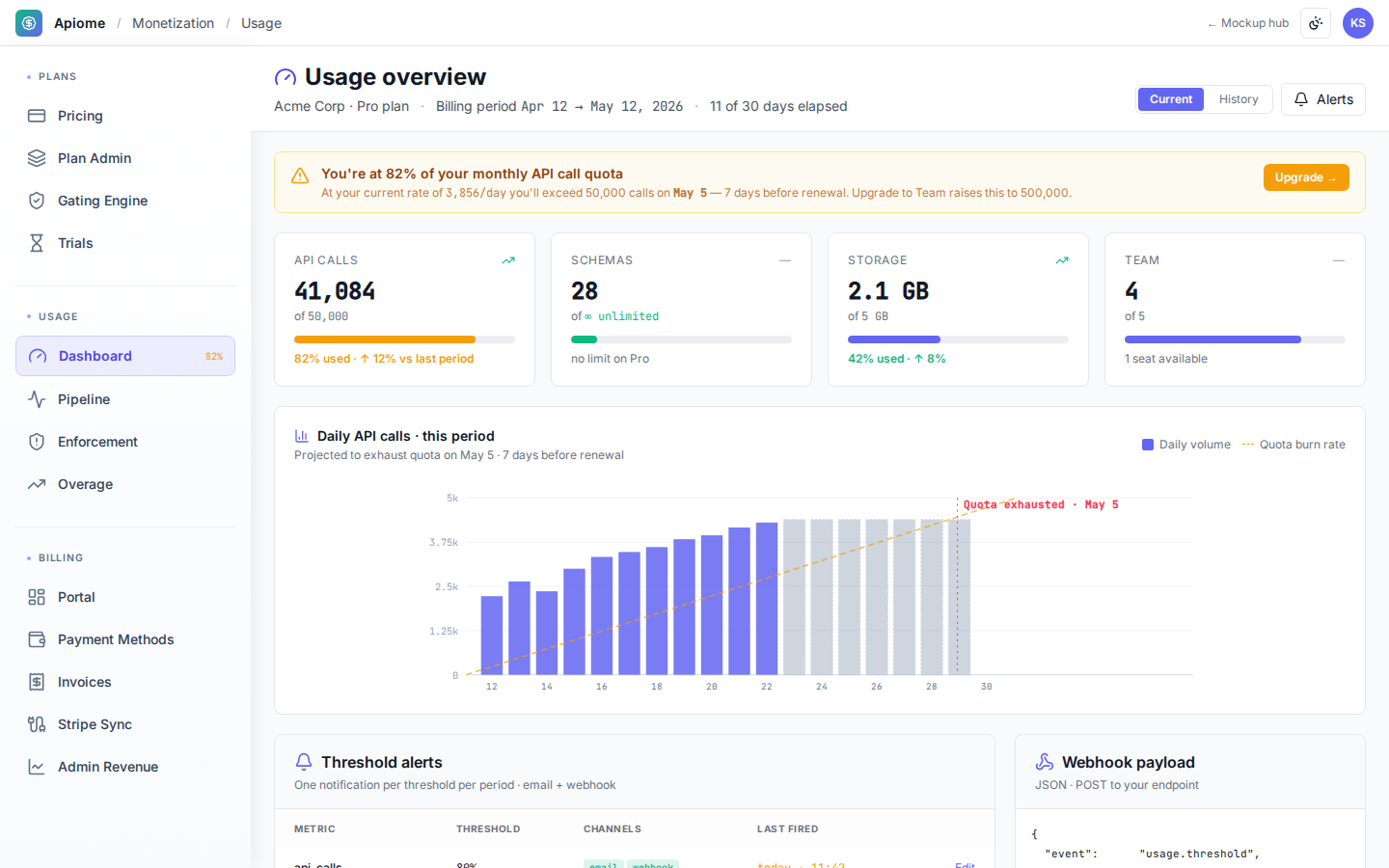Go to Monetization breadcrumb
1389x868 pixels.
click(x=174, y=23)
